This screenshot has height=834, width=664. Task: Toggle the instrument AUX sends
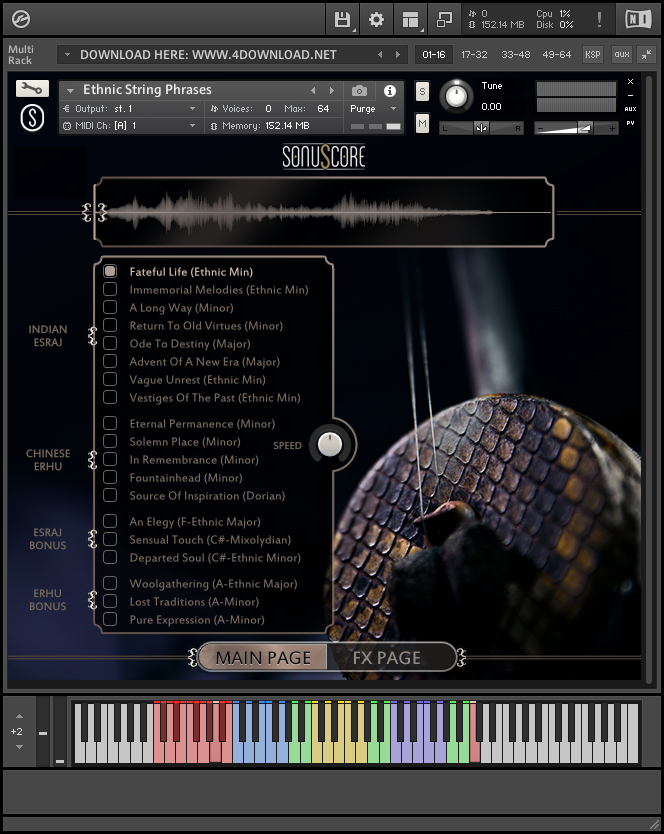tap(630, 109)
